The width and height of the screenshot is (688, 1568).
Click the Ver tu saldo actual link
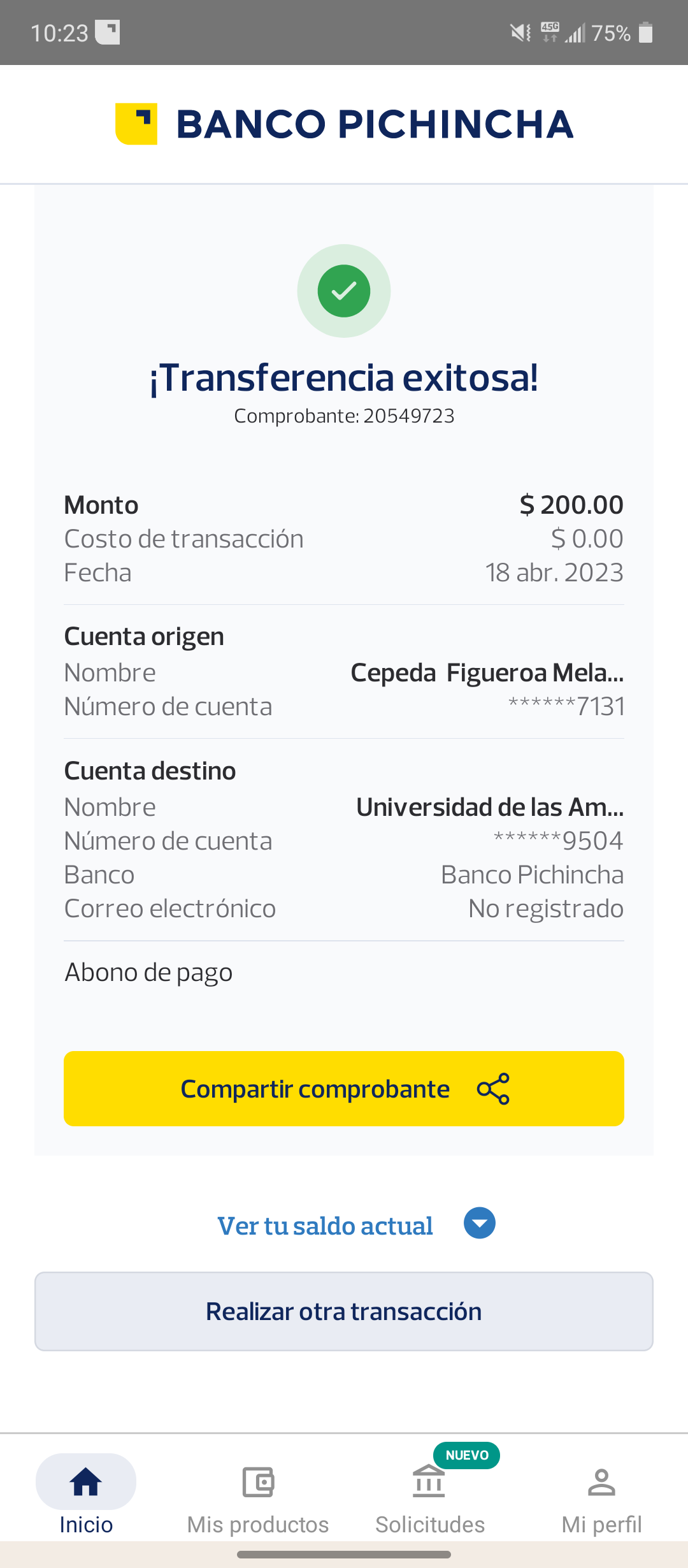[x=325, y=1226]
